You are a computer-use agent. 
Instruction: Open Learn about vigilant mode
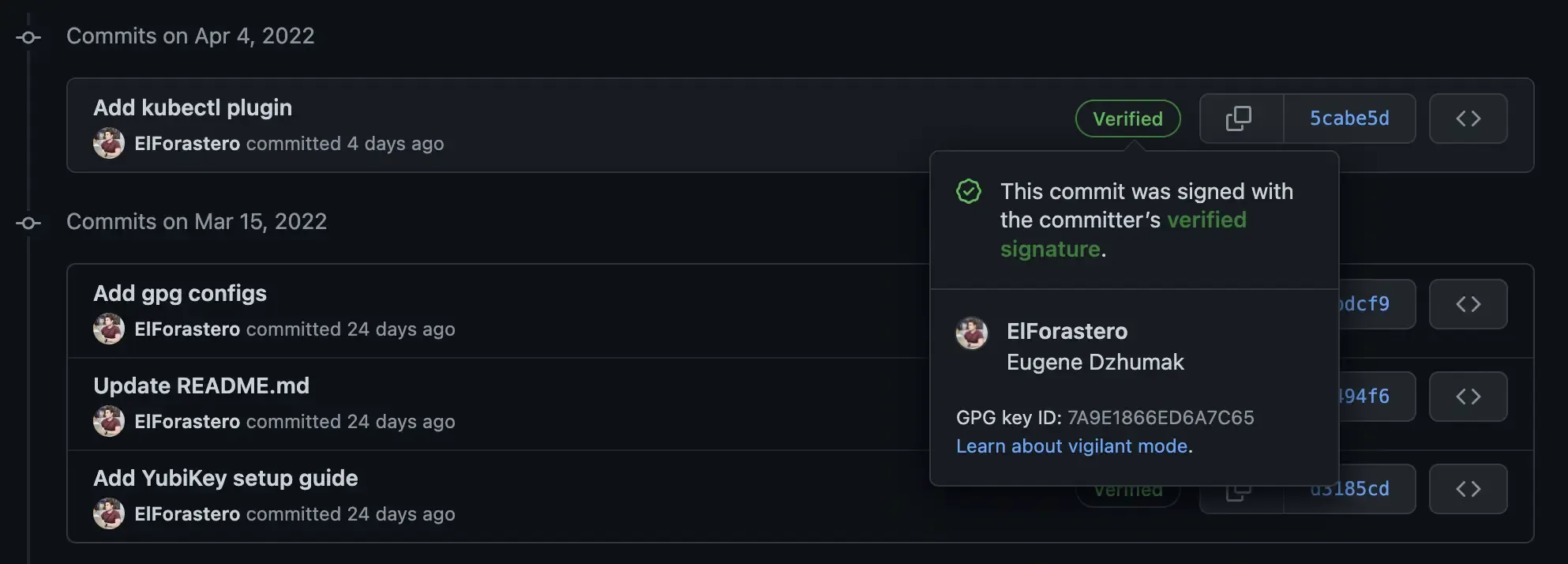(x=1073, y=446)
